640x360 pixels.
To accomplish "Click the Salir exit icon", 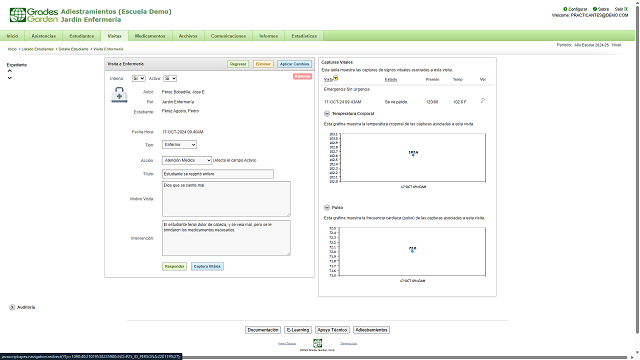I will (x=626, y=9).
